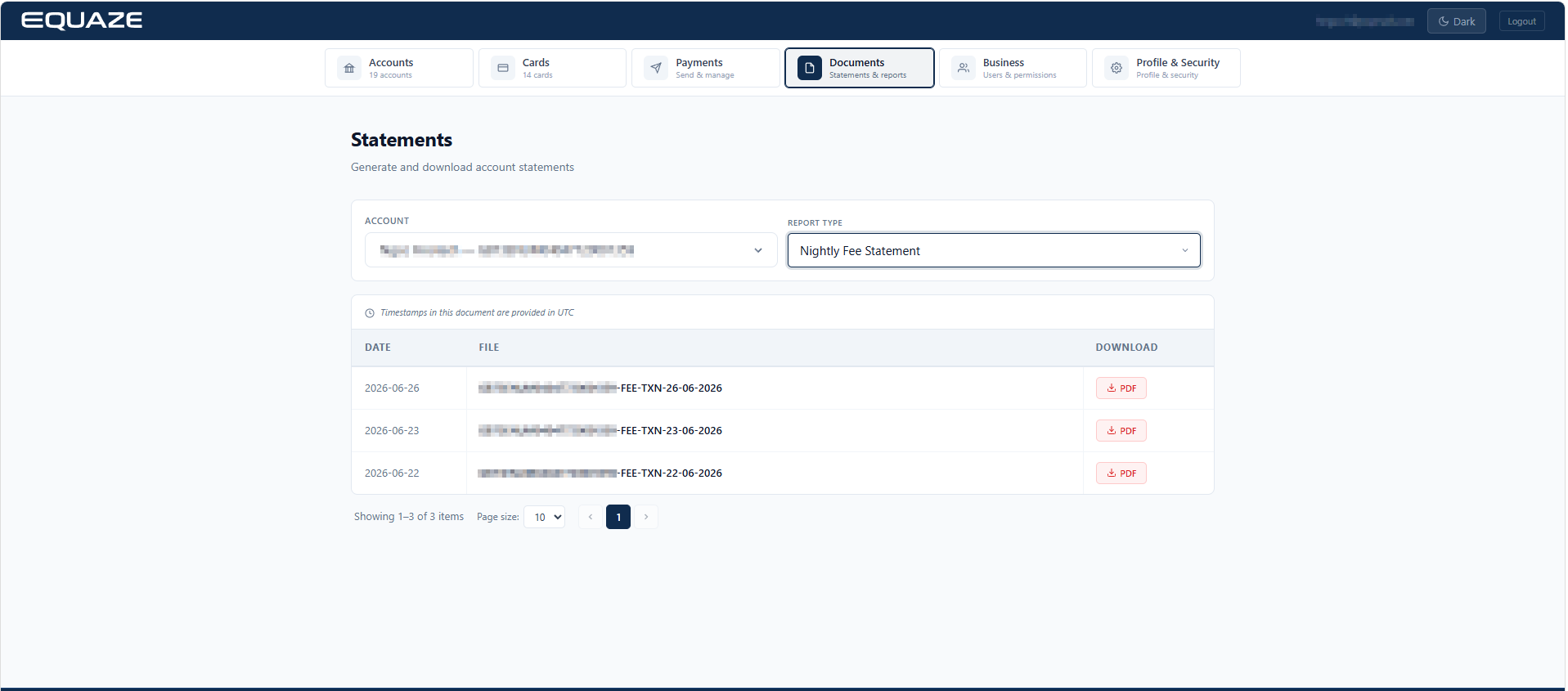
Task: Click the FILE column header
Action: (x=489, y=348)
